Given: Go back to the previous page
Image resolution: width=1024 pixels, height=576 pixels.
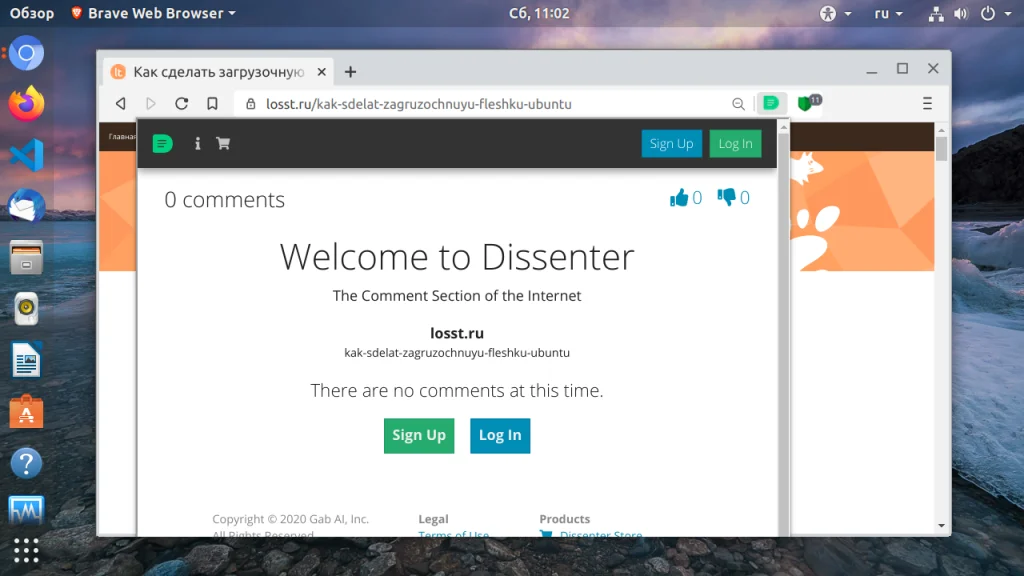Looking at the screenshot, I should click(x=121, y=103).
